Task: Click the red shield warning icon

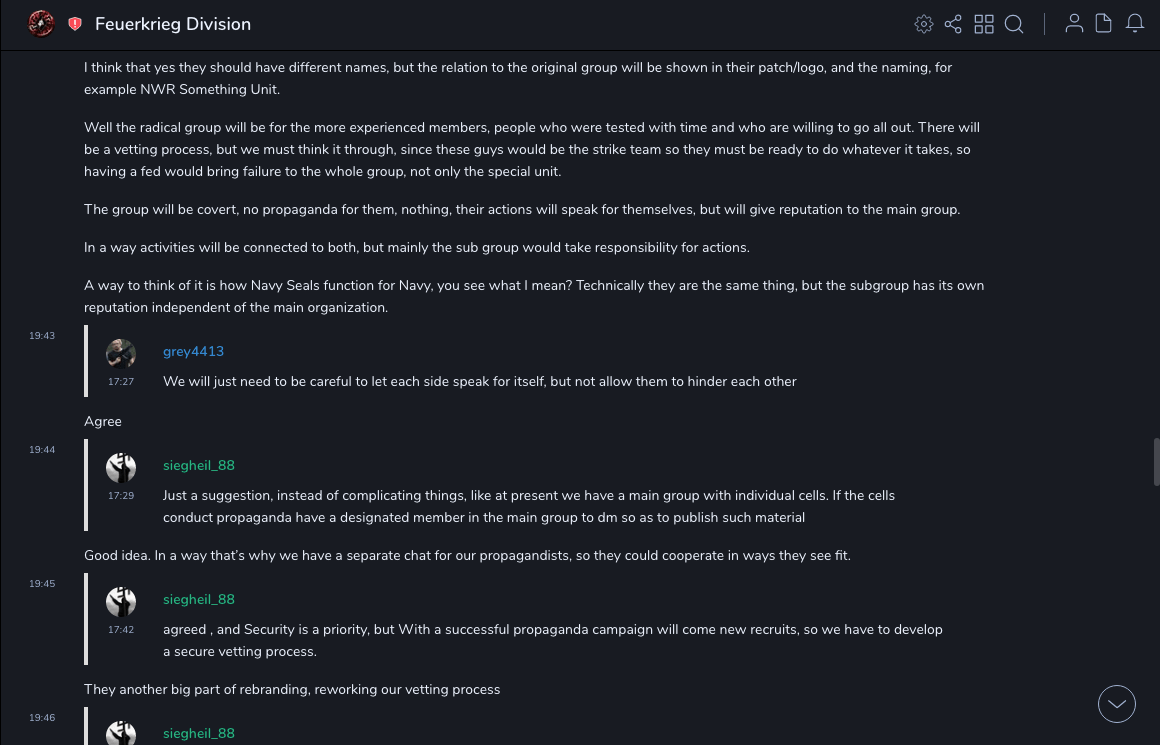Action: click(75, 24)
